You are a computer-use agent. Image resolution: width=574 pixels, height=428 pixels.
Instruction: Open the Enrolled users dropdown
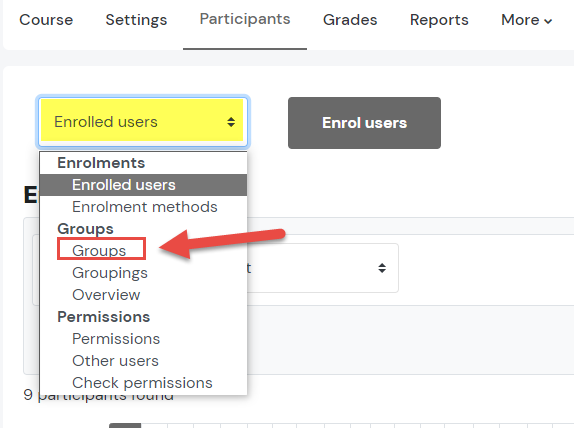click(x=143, y=121)
